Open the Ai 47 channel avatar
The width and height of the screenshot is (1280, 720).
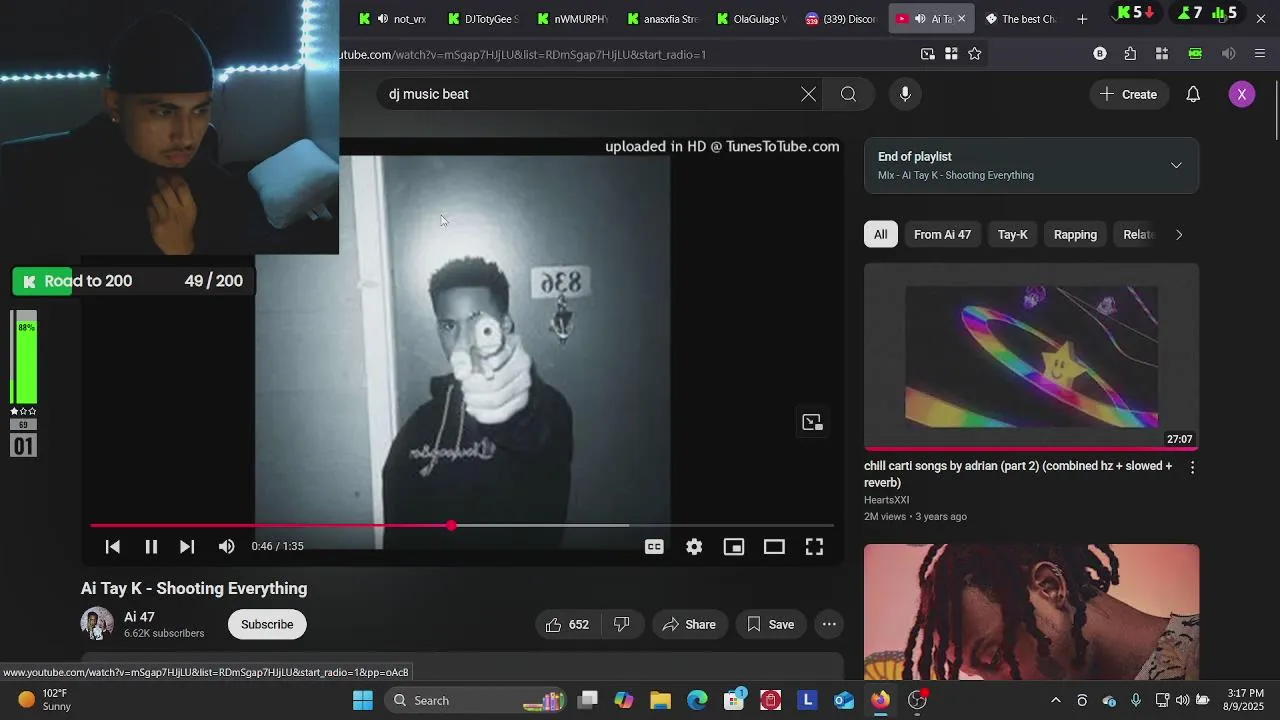(97, 624)
